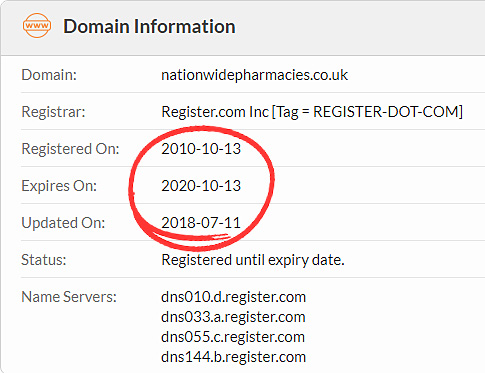Select name server dns033.a.register.com
The image size is (485, 373).
(233, 317)
